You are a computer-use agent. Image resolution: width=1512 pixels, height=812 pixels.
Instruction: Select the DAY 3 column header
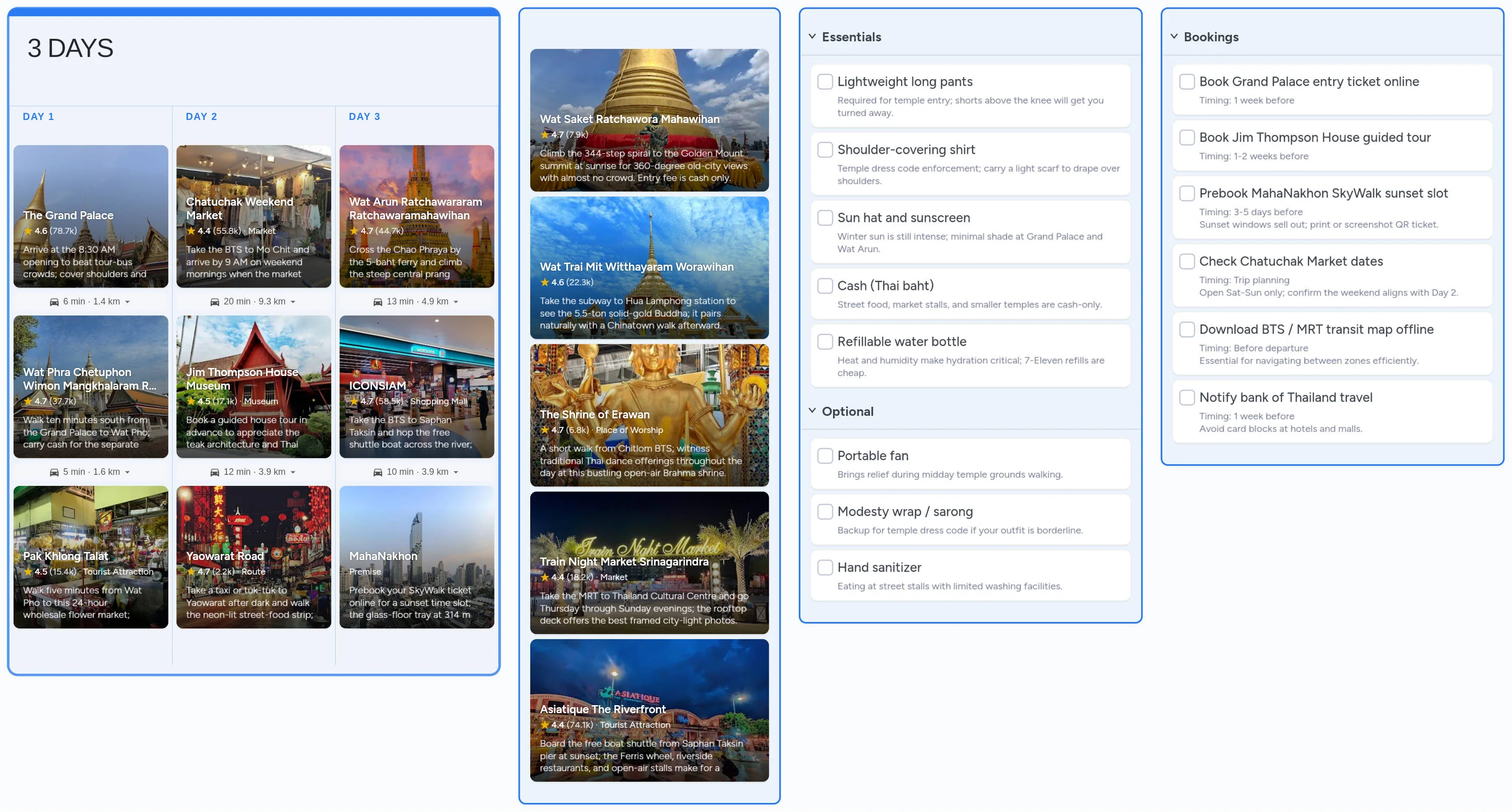364,117
